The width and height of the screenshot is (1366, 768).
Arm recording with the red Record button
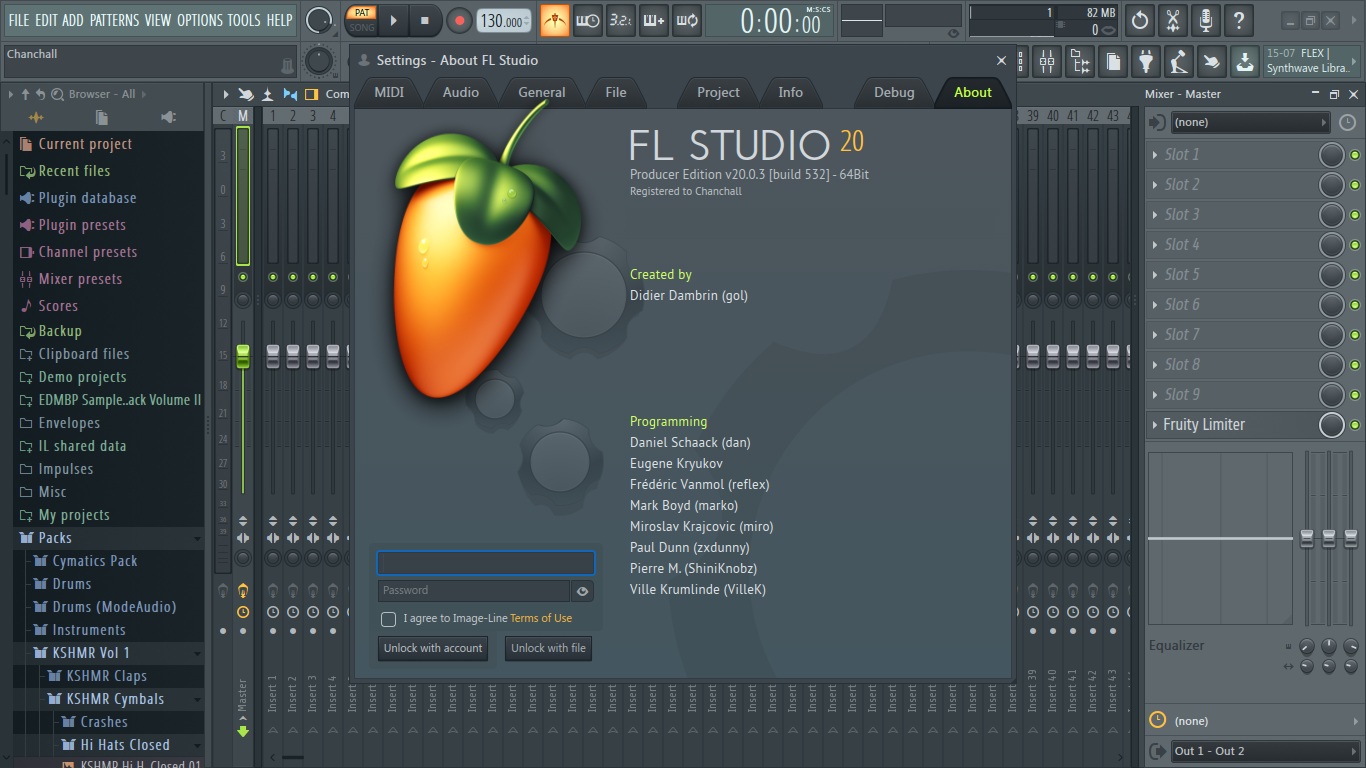459,20
